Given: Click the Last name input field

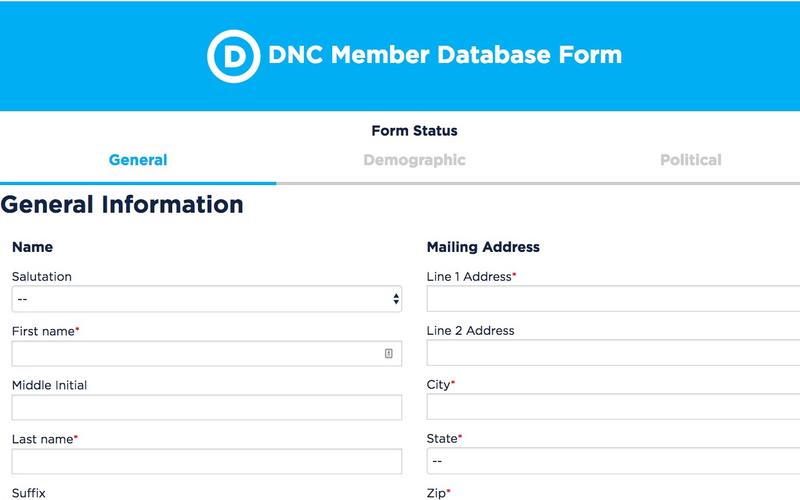Looking at the screenshot, I should (206, 461).
